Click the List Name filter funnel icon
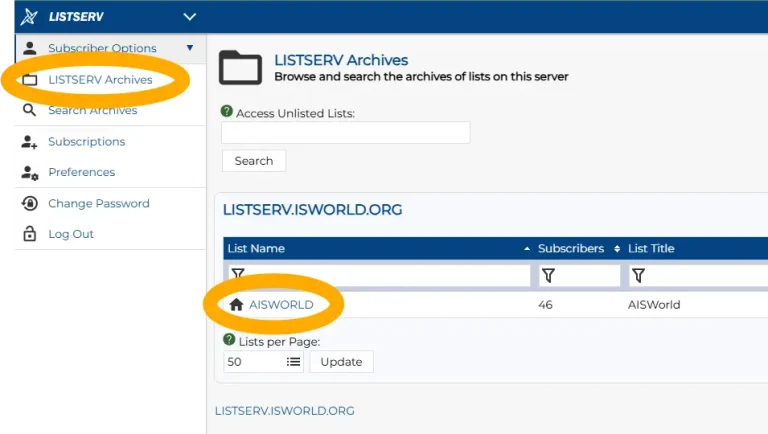Screen dimensions: 768x434 pos(238,273)
